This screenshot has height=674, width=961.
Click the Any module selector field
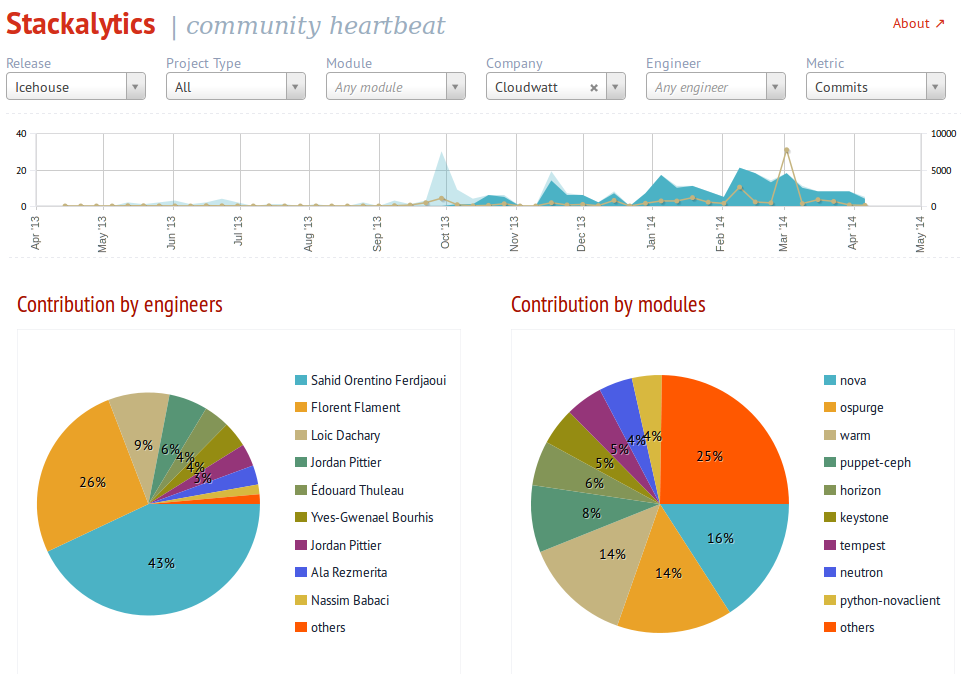point(385,88)
